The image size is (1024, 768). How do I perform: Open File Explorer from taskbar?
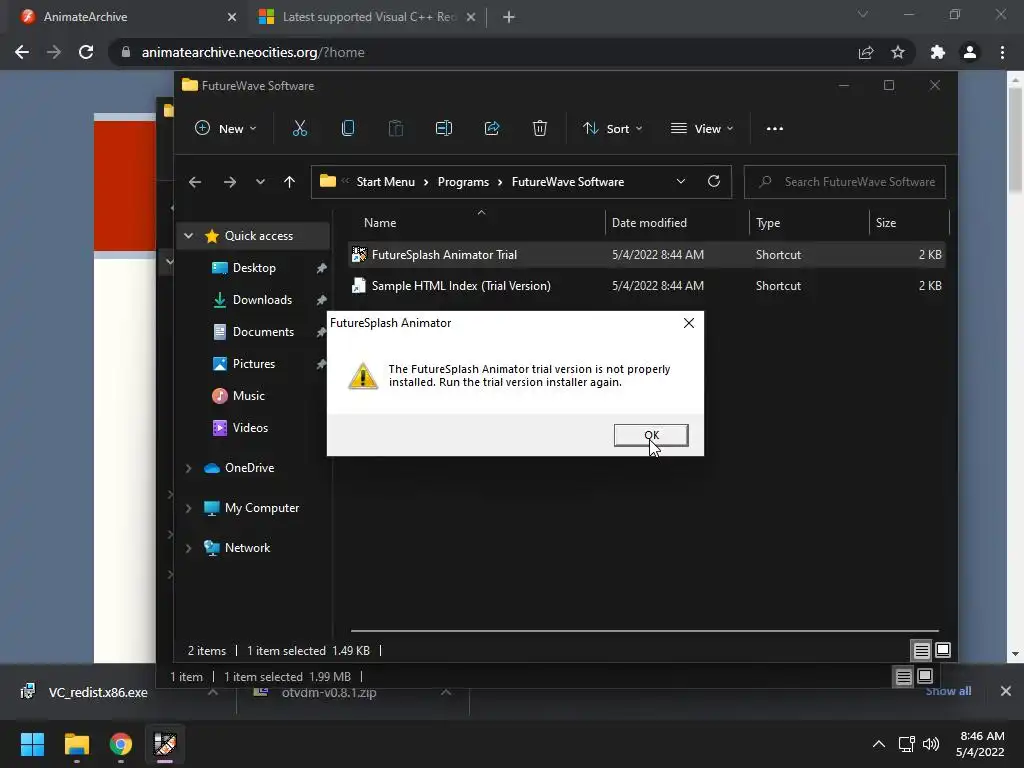(x=76, y=744)
